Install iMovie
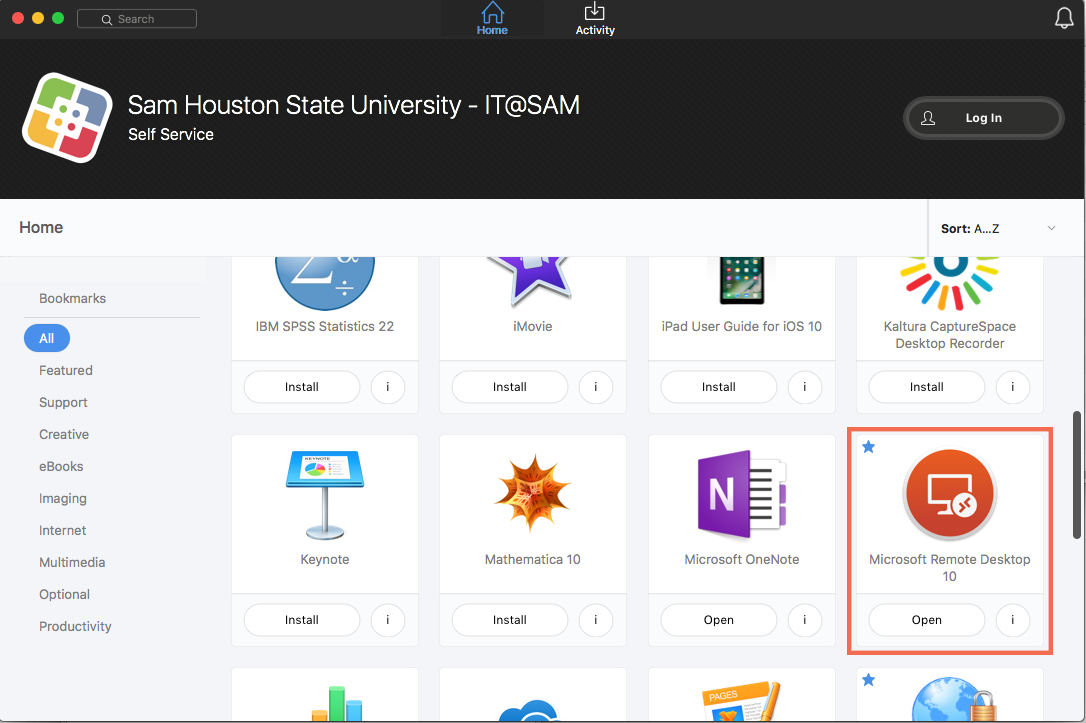Image resolution: width=1086 pixels, height=723 pixels. click(x=510, y=387)
